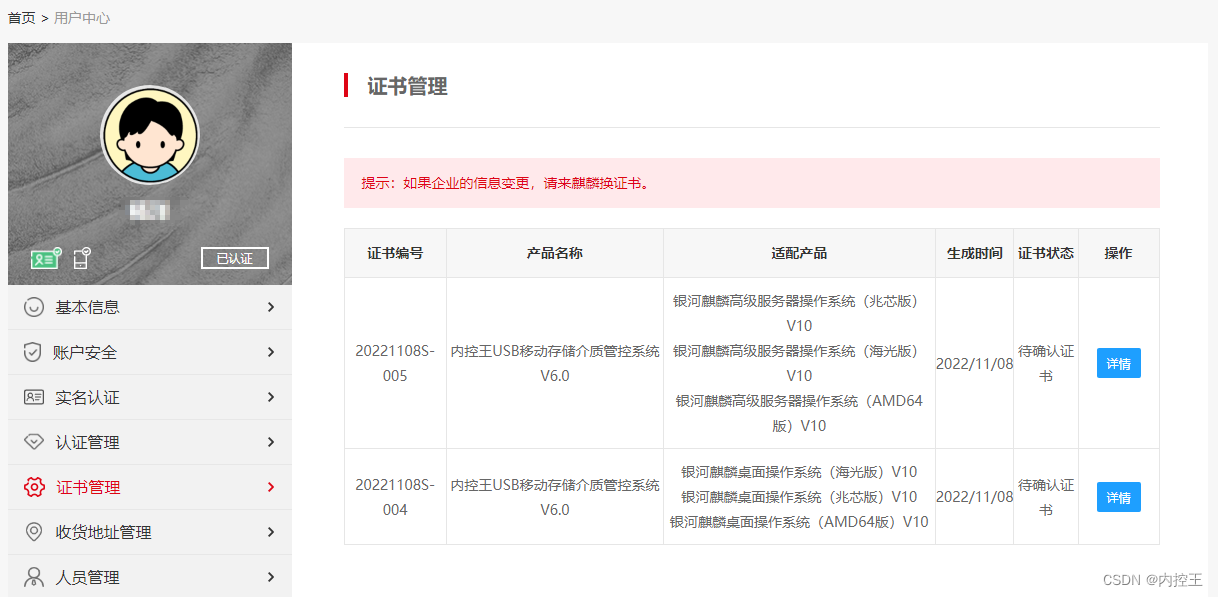Click the shield icon beside 账户安全

coord(33,352)
